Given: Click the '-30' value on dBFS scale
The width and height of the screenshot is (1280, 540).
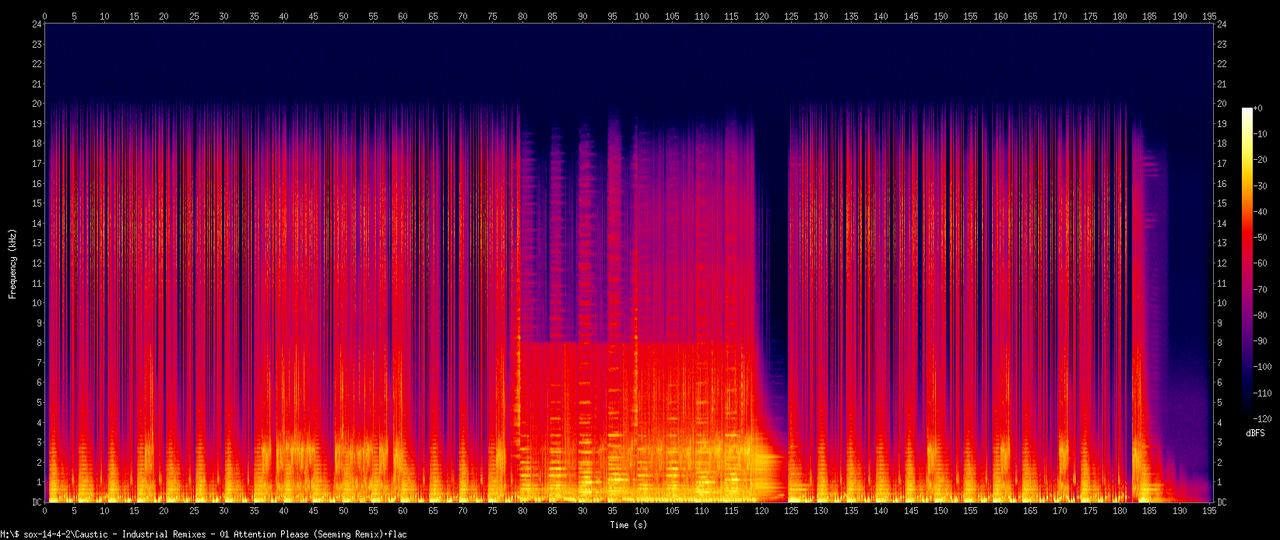Looking at the screenshot, I should (x=1262, y=185).
